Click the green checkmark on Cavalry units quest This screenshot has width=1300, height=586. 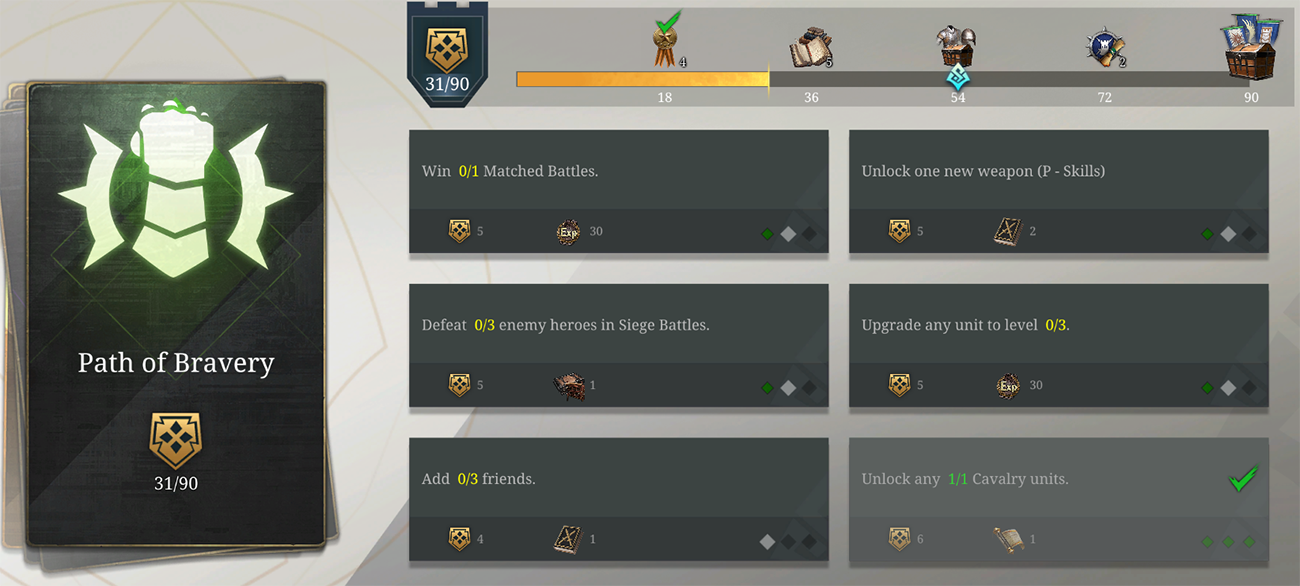[1242, 479]
